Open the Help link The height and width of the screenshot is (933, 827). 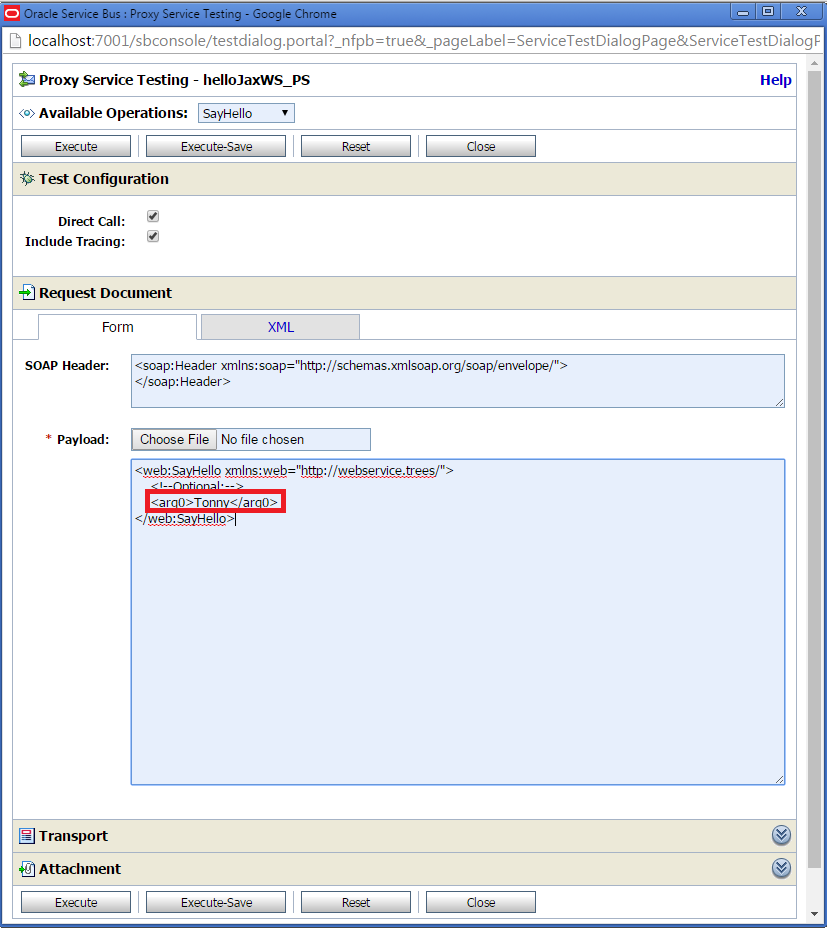pos(775,80)
